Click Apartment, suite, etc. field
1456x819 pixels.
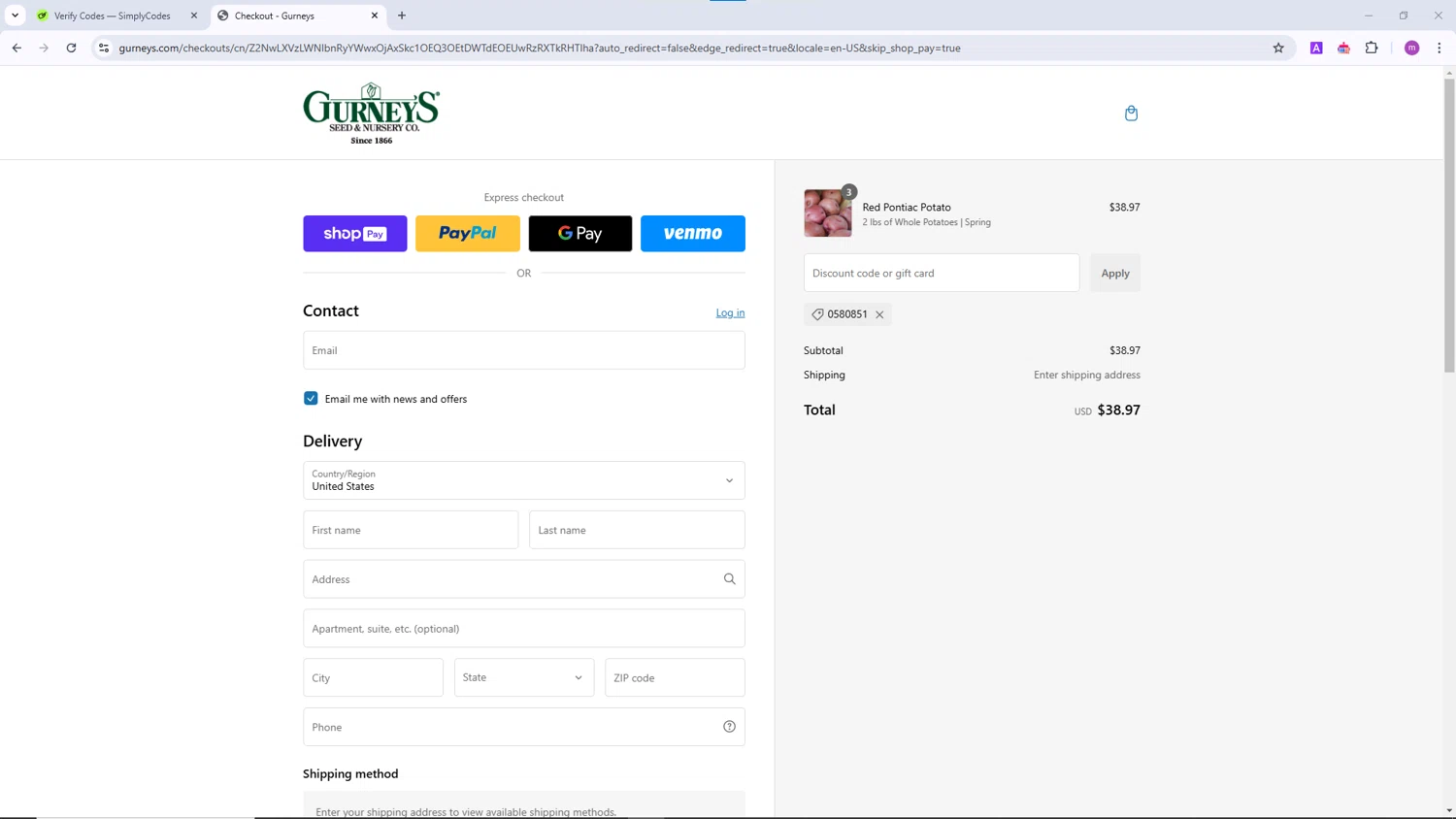pyautogui.click(x=524, y=629)
